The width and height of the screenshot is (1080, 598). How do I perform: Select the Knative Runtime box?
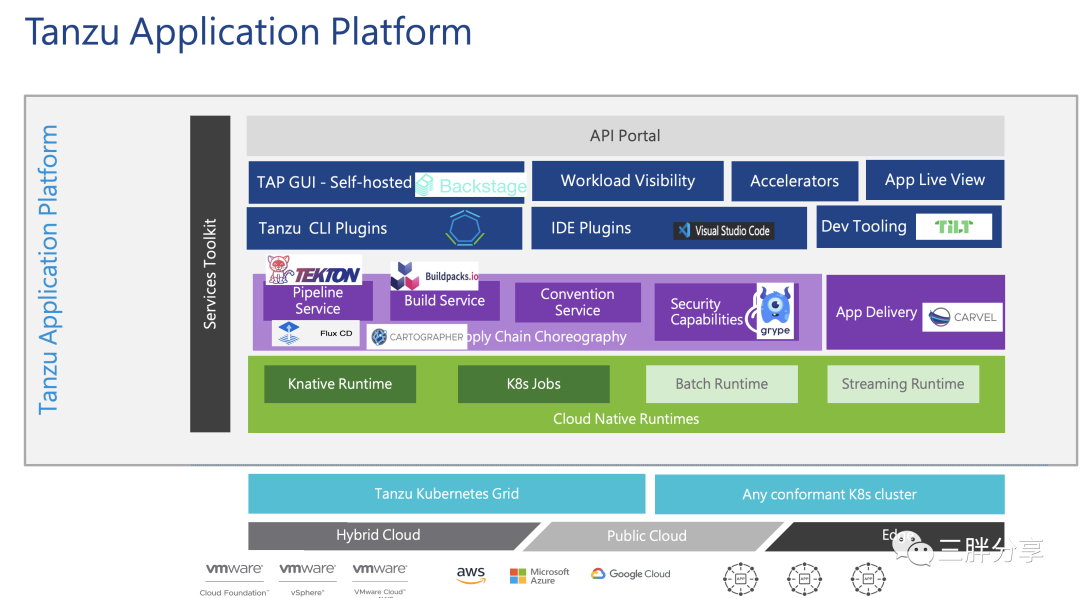pos(340,384)
